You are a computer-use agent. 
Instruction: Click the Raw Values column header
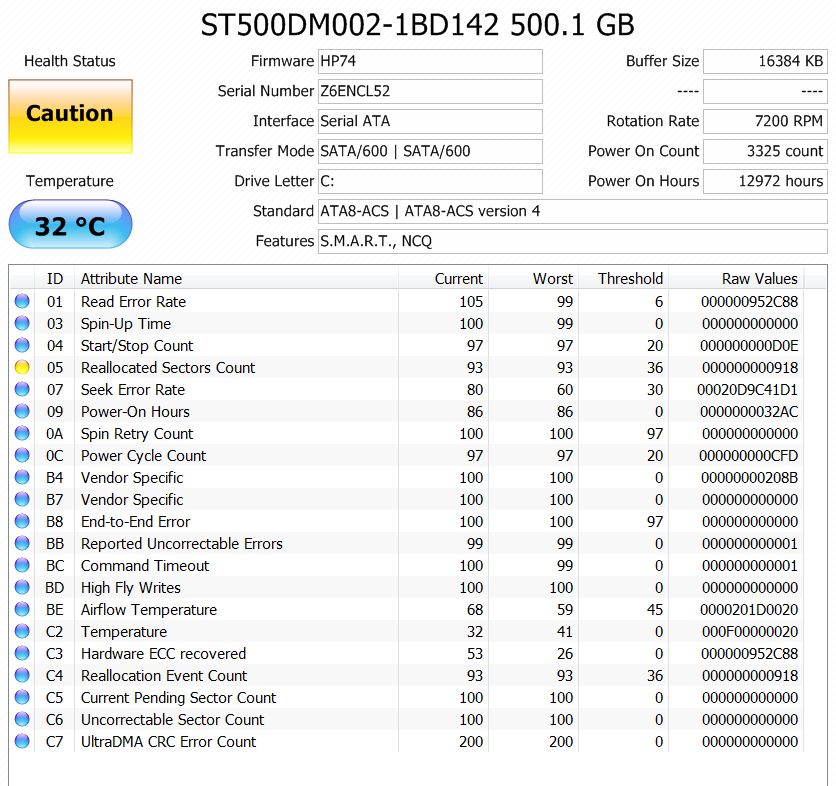point(760,279)
